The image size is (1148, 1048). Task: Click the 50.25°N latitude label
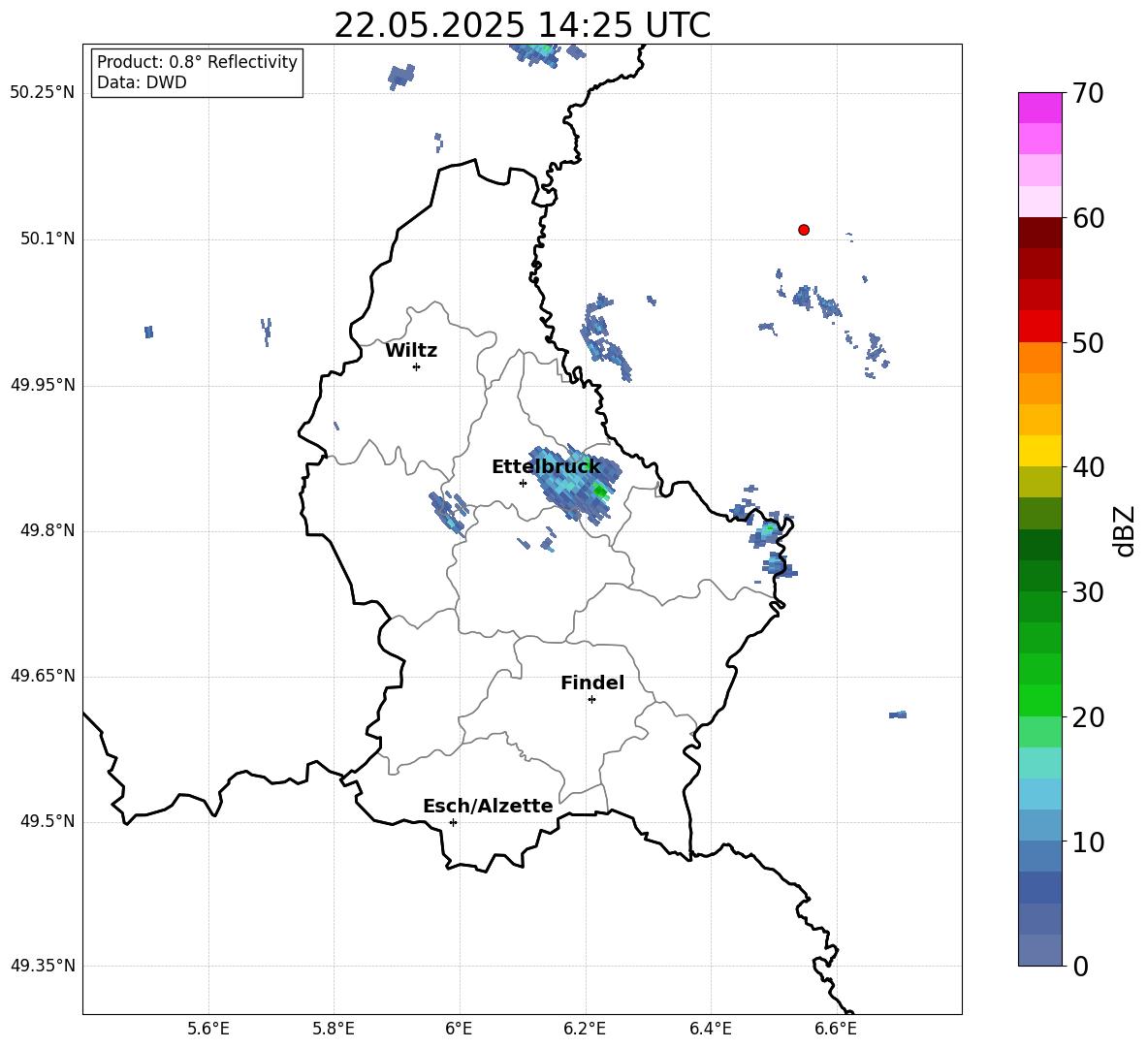tap(43, 93)
